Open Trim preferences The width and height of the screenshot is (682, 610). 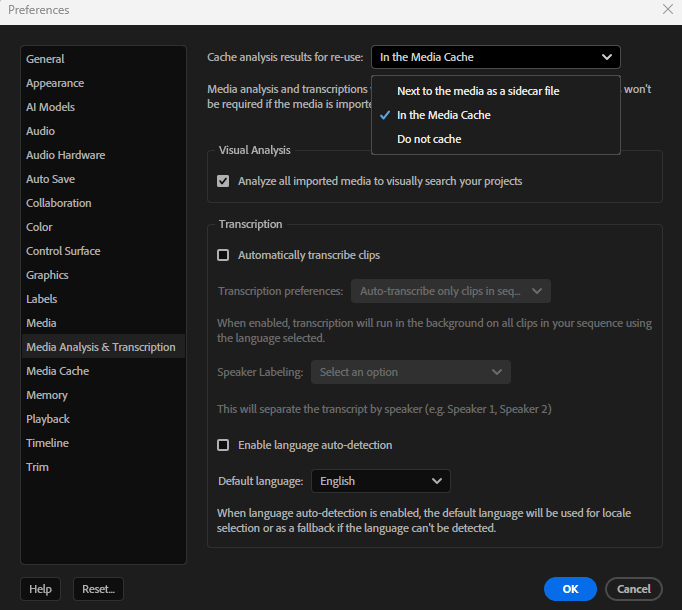tap(103, 467)
